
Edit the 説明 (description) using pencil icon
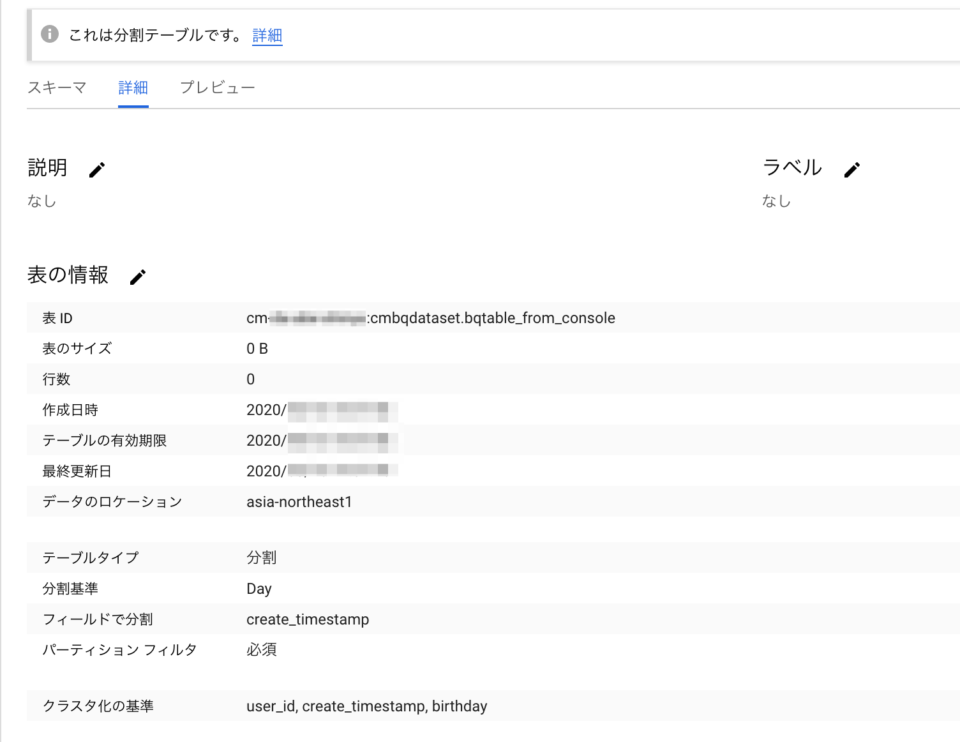pyautogui.click(x=97, y=169)
